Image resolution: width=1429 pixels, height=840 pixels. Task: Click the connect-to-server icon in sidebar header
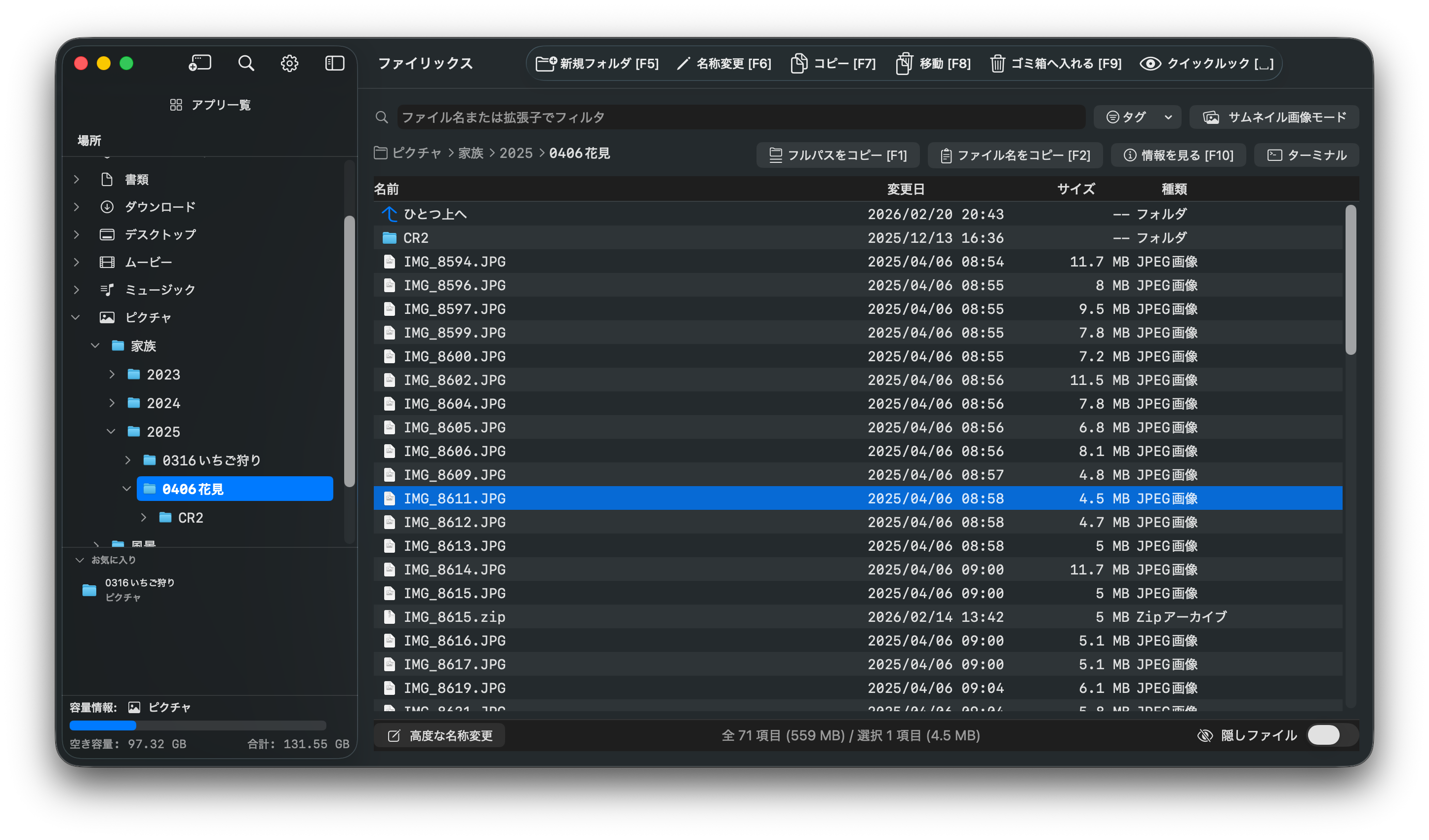(199, 63)
